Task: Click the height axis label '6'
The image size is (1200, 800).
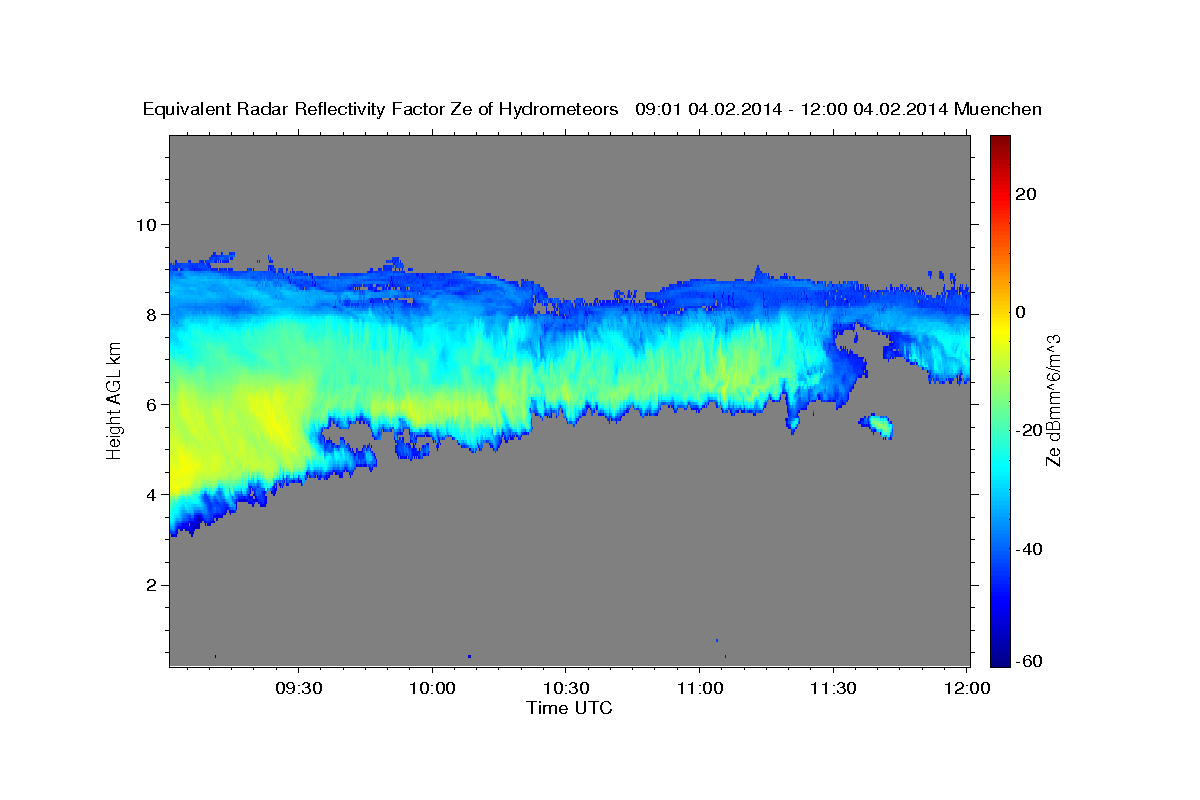Action: pos(153,404)
